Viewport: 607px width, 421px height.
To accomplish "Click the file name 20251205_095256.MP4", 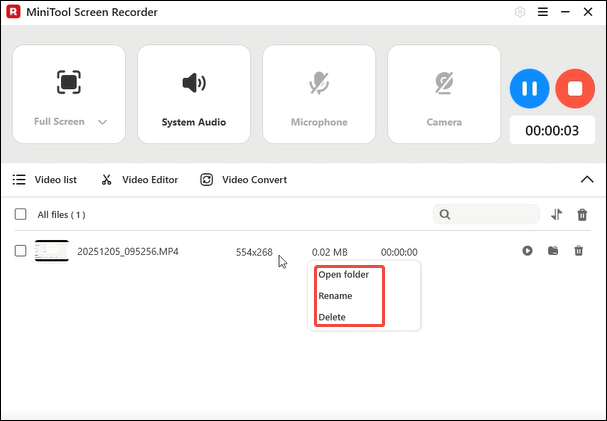I will coord(128,252).
